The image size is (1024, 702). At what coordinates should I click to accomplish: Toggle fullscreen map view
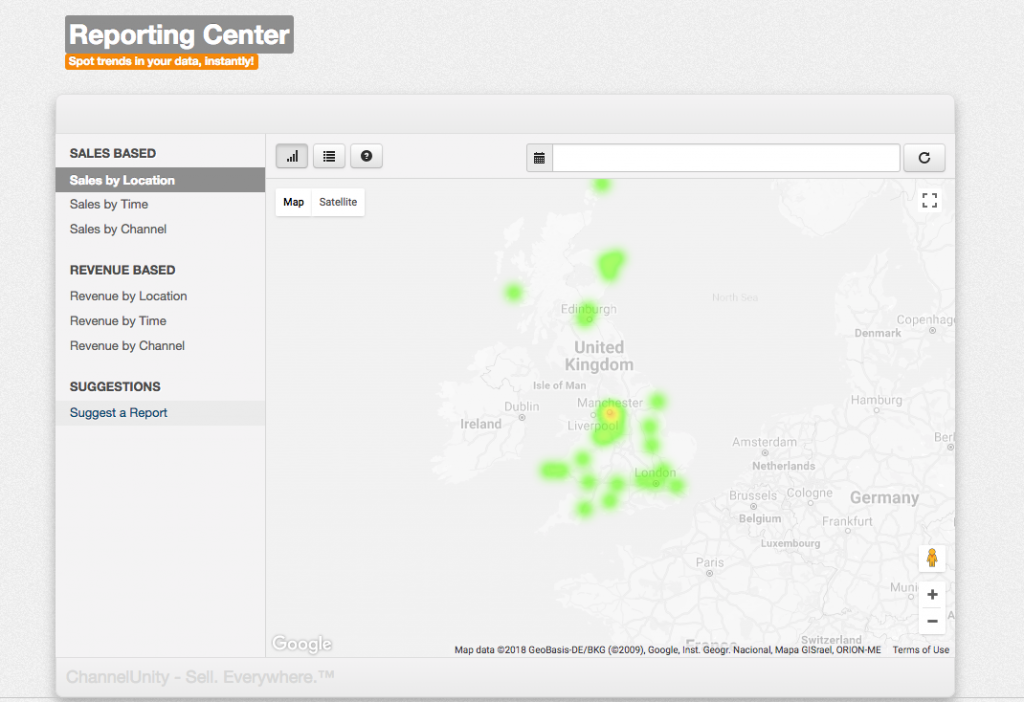(929, 200)
